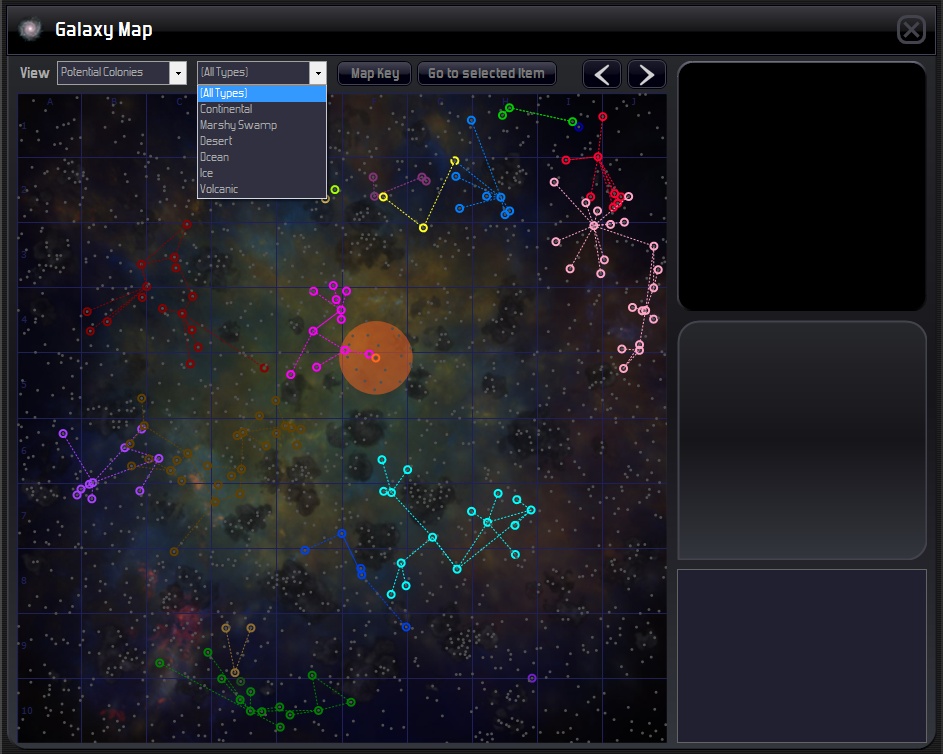Go to next item with right arrow
943x754 pixels.
pos(647,74)
